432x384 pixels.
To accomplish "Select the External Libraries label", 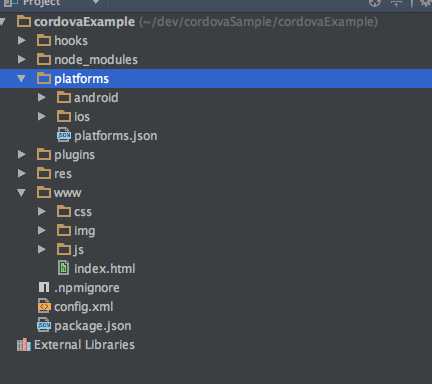I will (84, 345).
